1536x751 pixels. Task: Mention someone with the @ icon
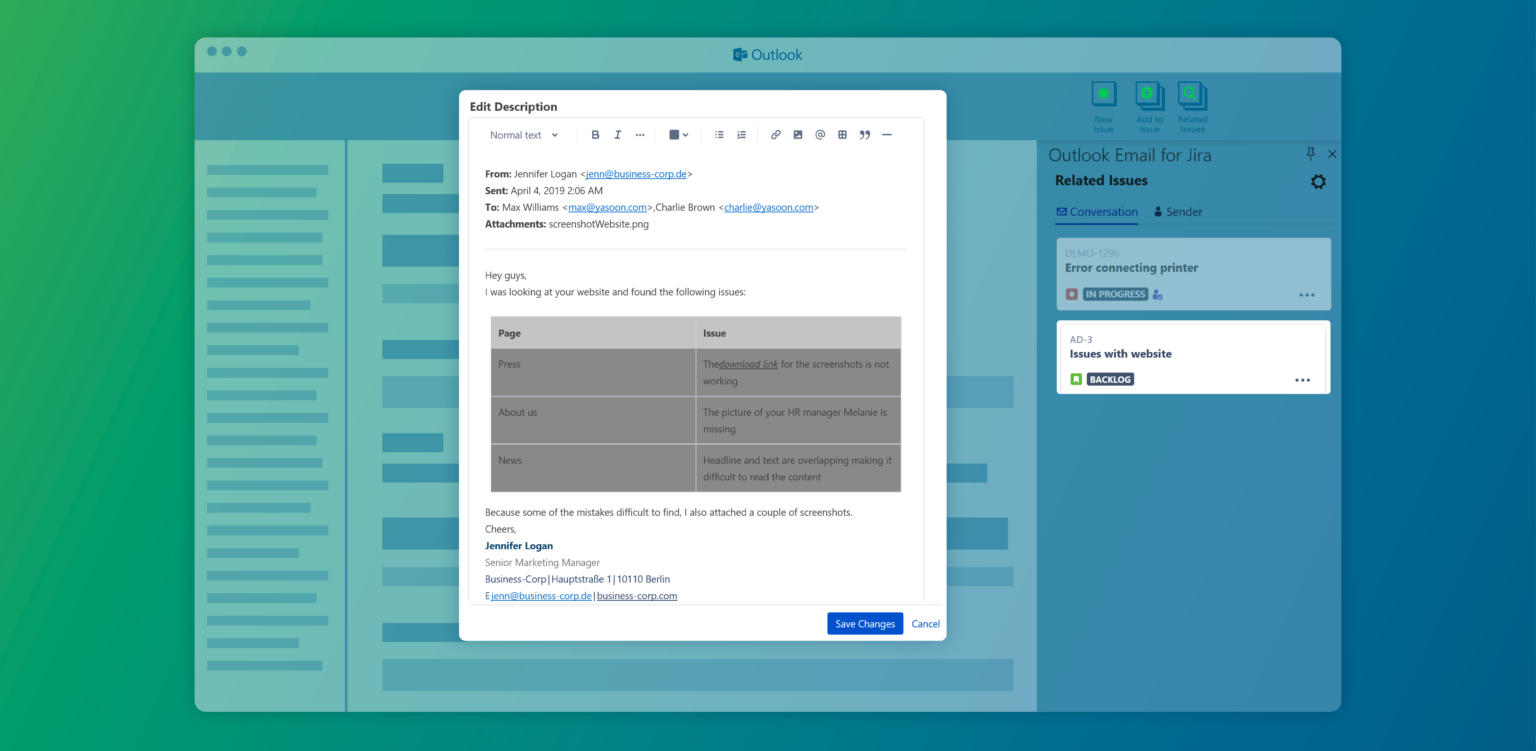tap(820, 134)
